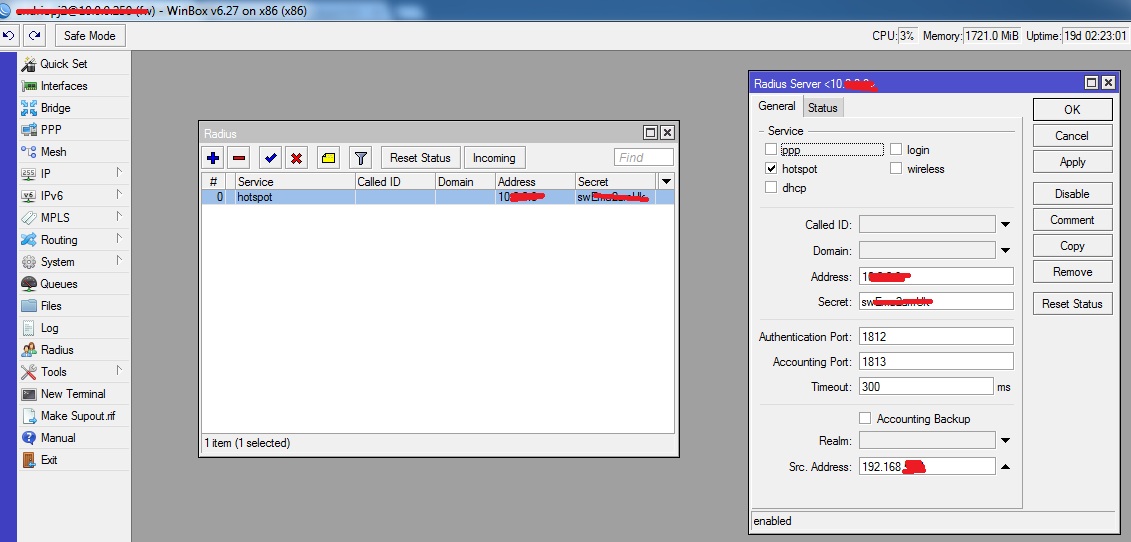
Task: Select the hotspot row in Radius list
Action: tap(438, 197)
